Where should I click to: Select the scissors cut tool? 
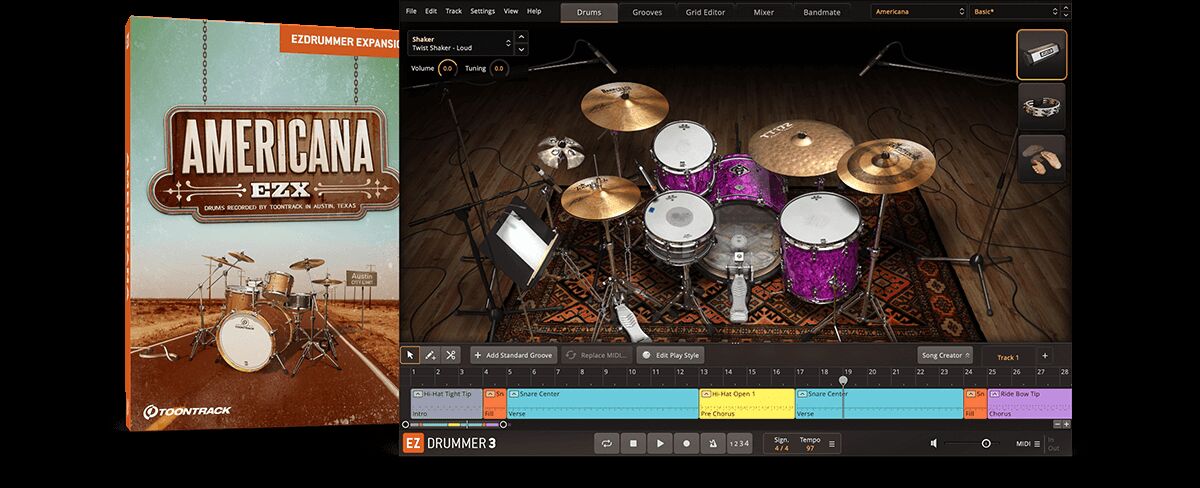tap(451, 355)
